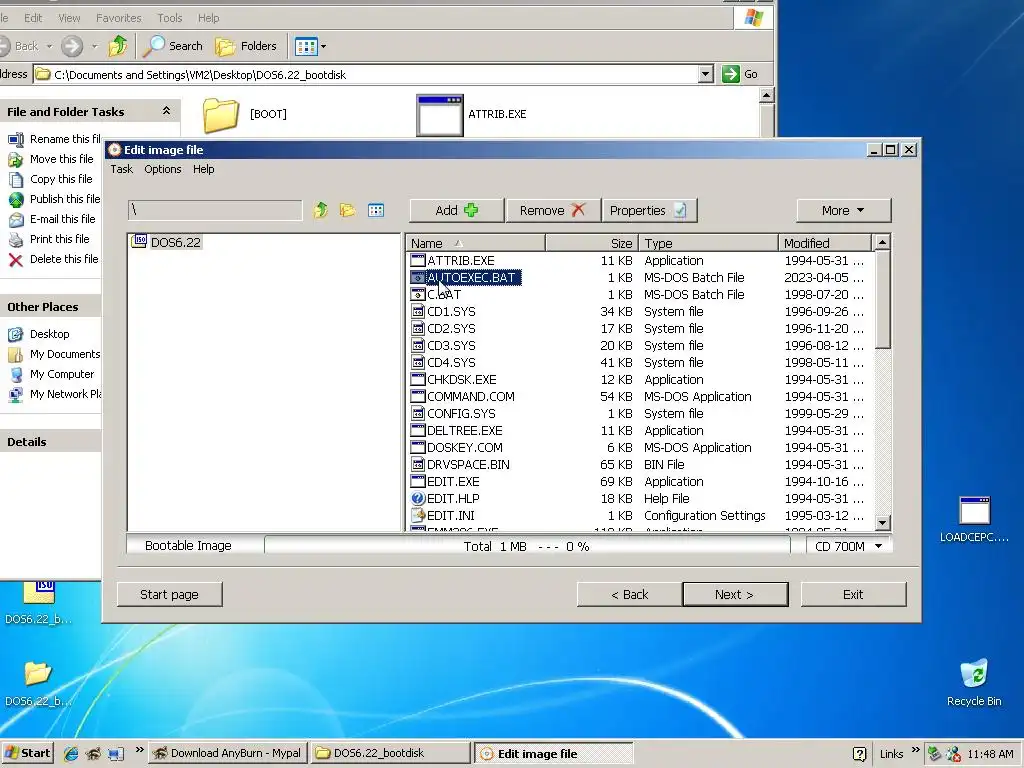Select EDIT.HLP help file icon

coord(418,498)
